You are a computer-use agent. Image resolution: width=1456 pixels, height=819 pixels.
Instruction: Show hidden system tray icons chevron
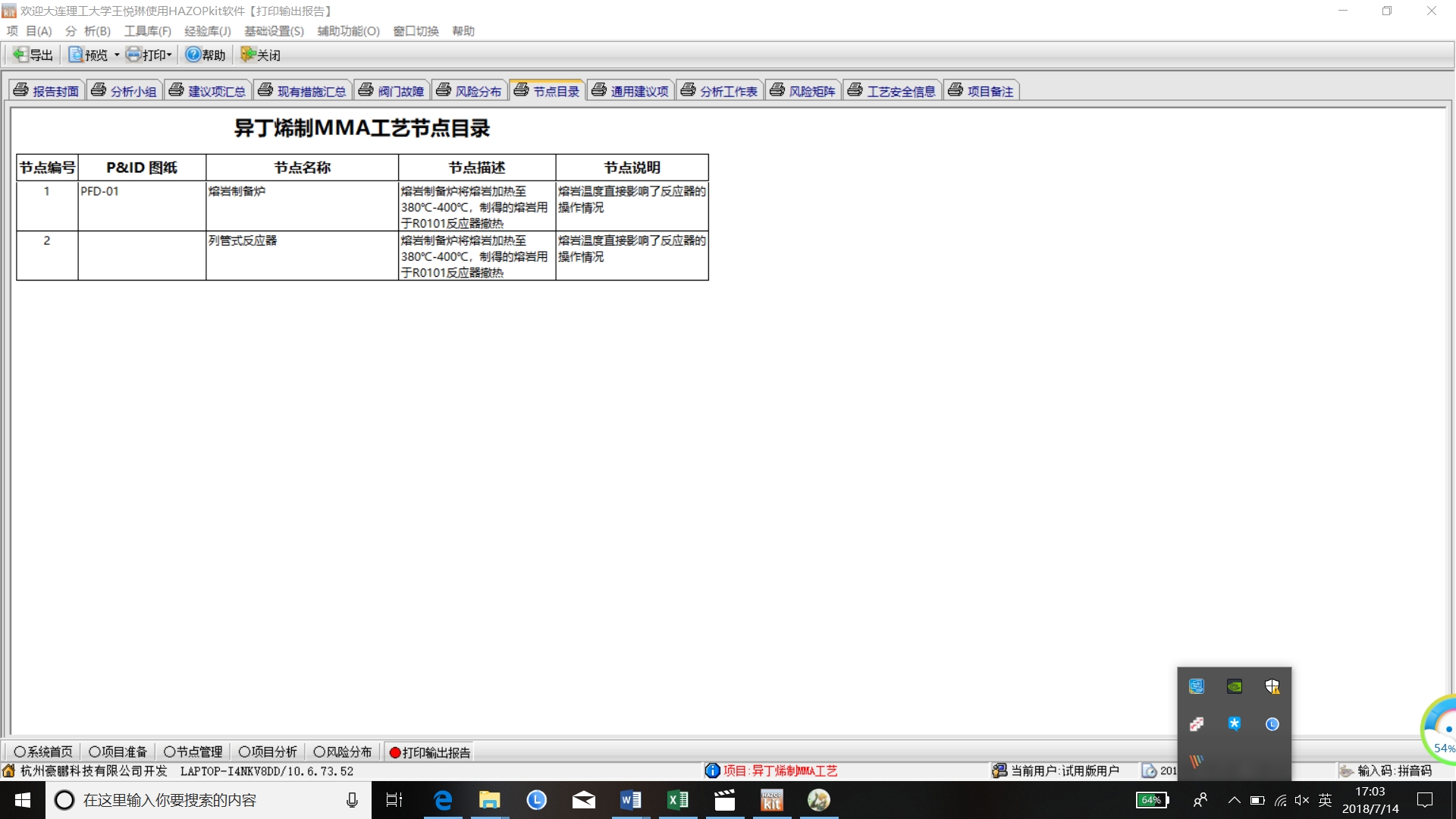[x=1234, y=800]
